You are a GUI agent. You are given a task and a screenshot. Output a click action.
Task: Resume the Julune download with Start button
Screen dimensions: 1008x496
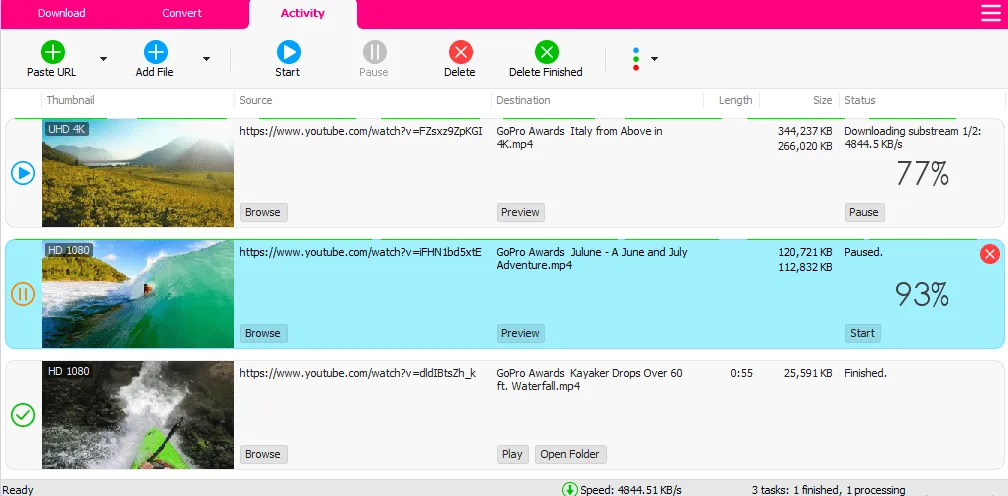click(863, 333)
